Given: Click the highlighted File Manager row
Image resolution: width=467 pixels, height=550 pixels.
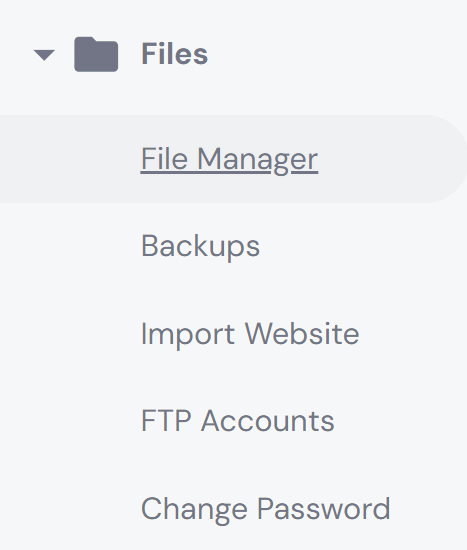Looking at the screenshot, I should (233, 159).
